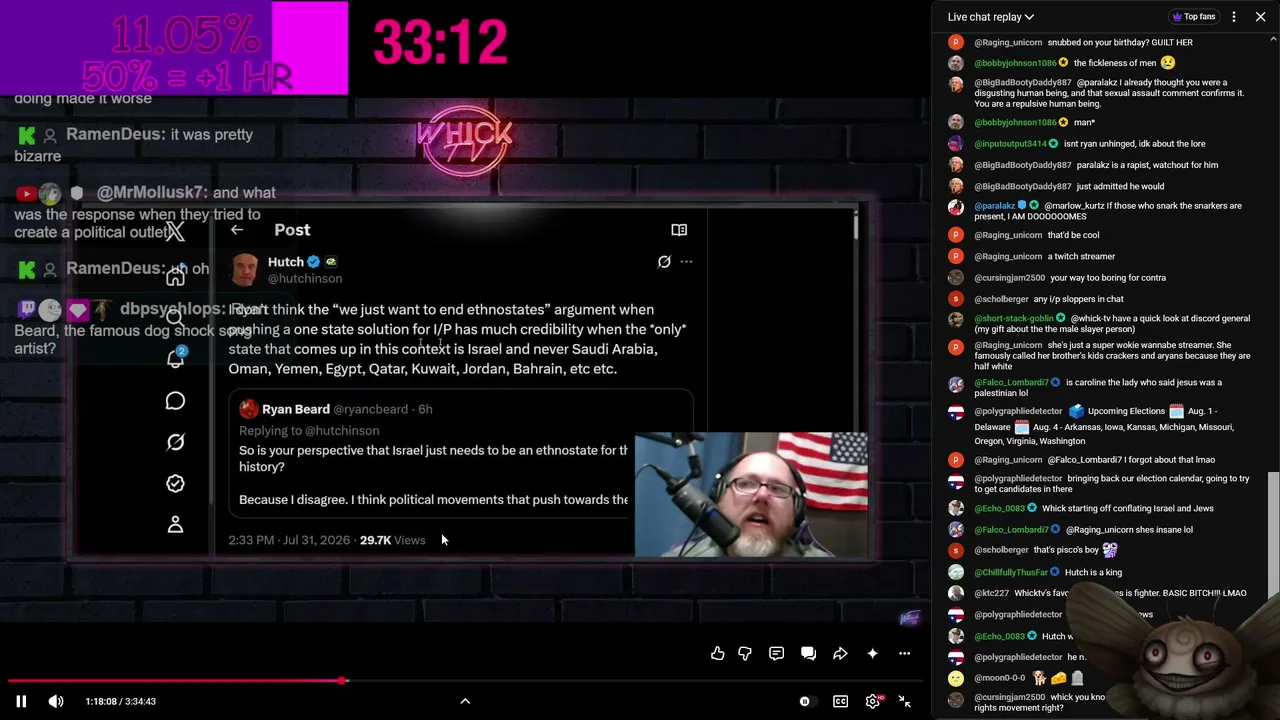
Task: Click ChillfullyThusFar's avatar
Action: click(956, 573)
